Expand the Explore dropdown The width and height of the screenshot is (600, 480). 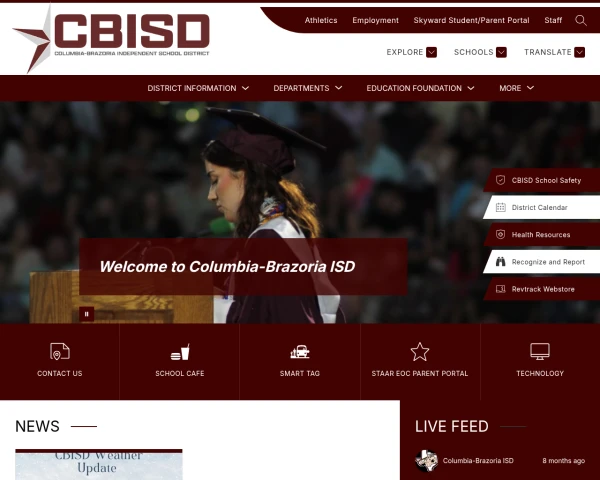click(x=411, y=52)
